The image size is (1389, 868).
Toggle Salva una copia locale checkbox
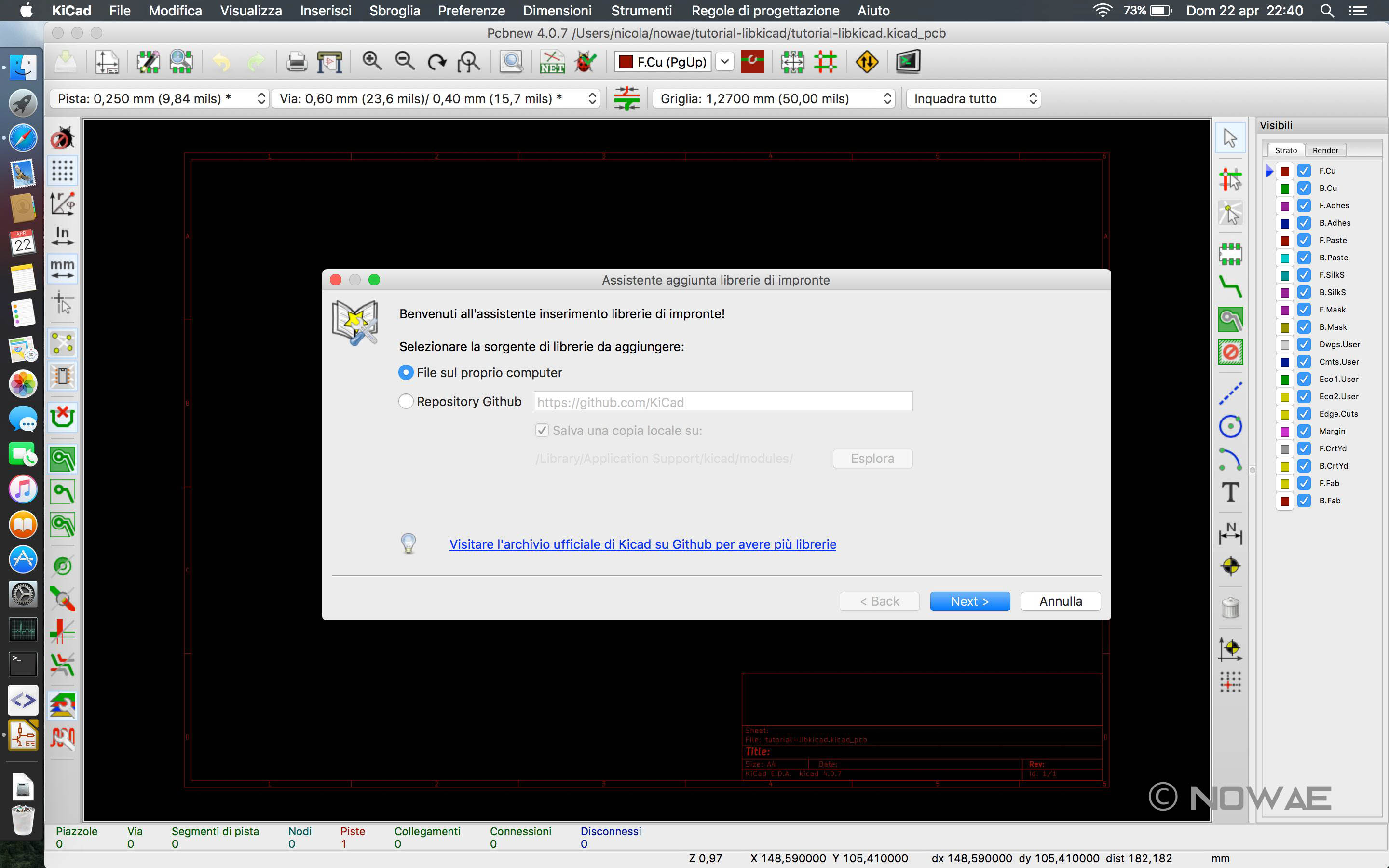click(x=541, y=431)
